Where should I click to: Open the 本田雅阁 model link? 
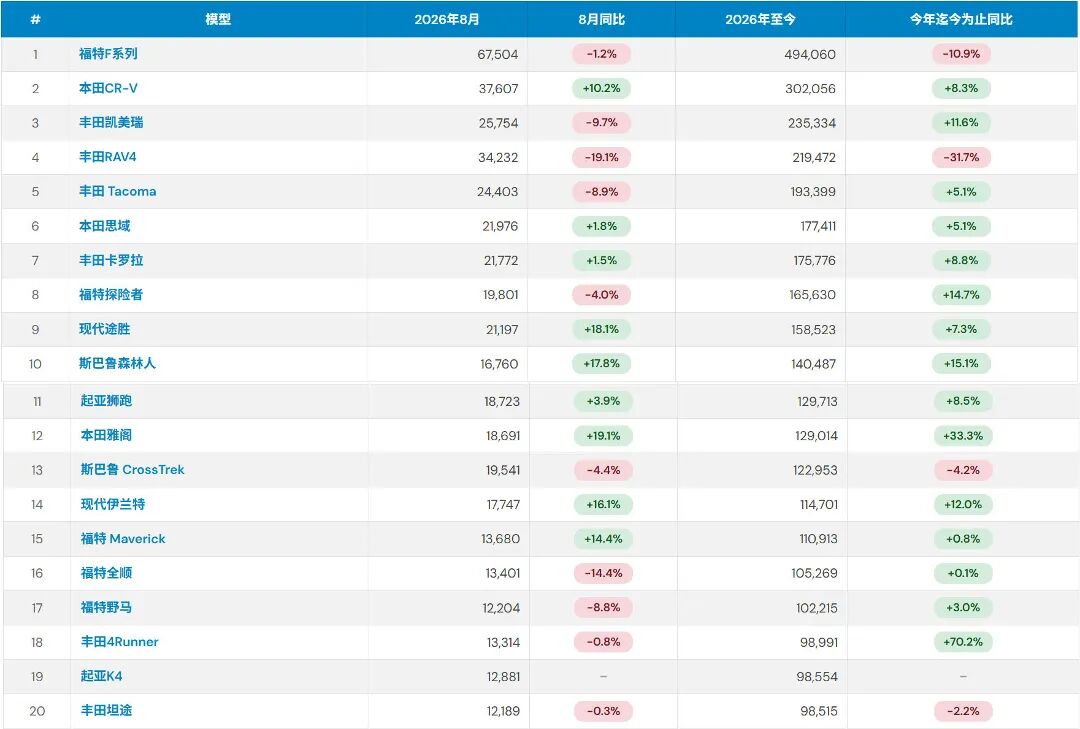click(106, 435)
